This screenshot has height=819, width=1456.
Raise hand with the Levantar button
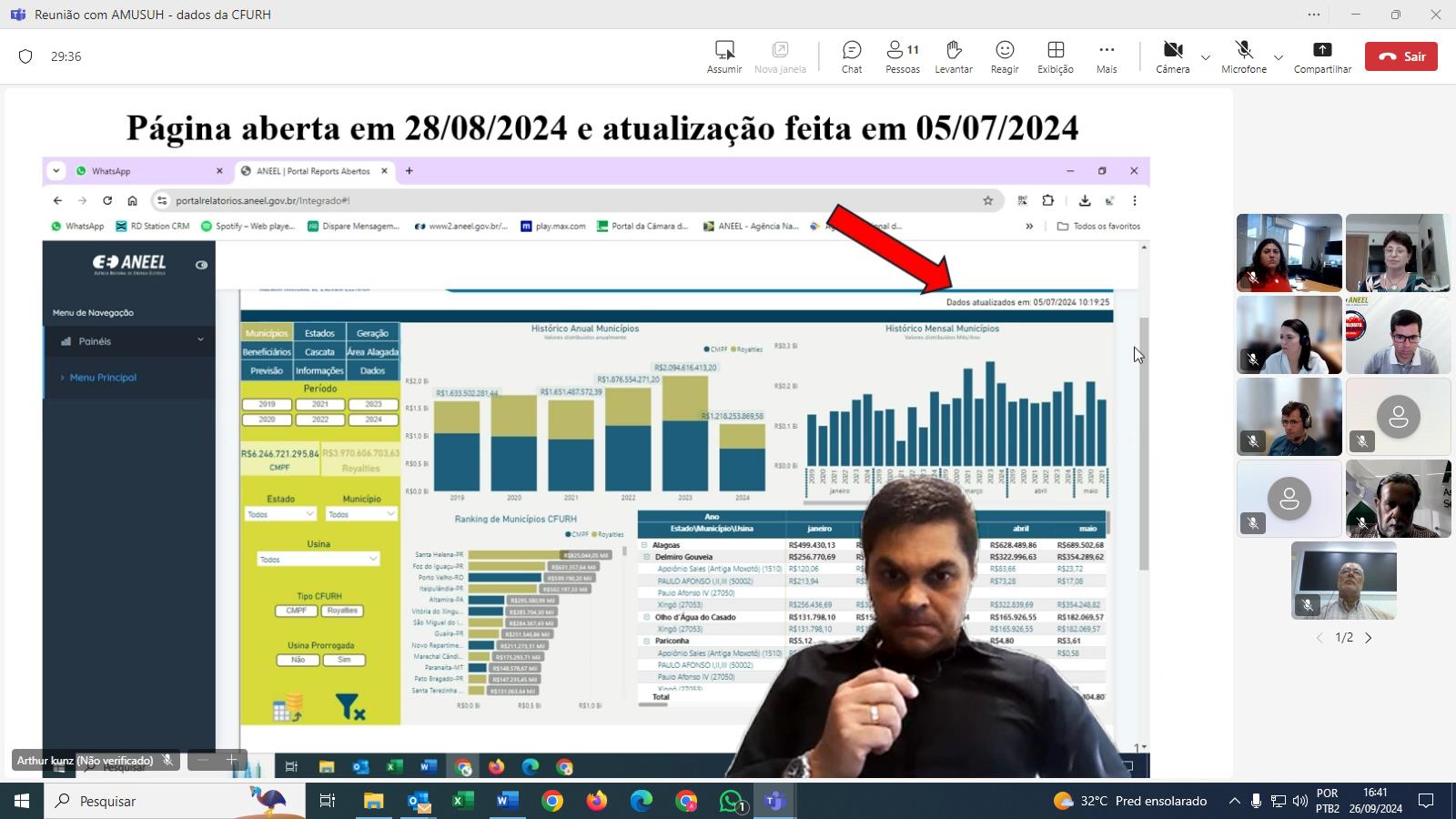(x=954, y=56)
